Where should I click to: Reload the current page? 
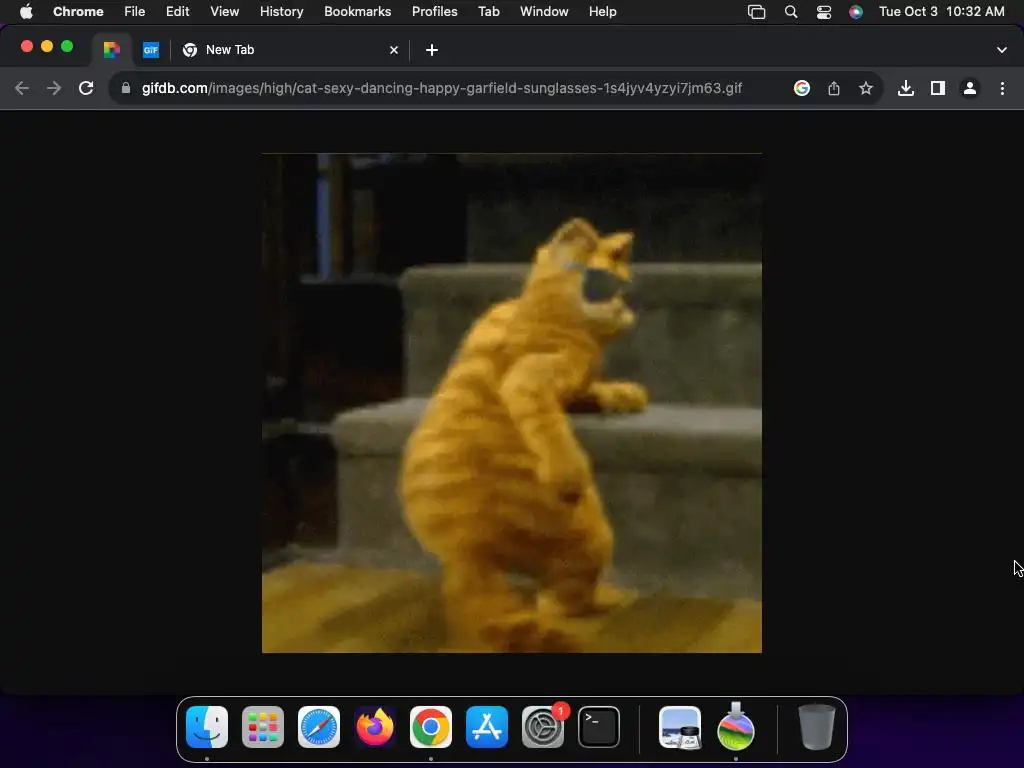86,88
